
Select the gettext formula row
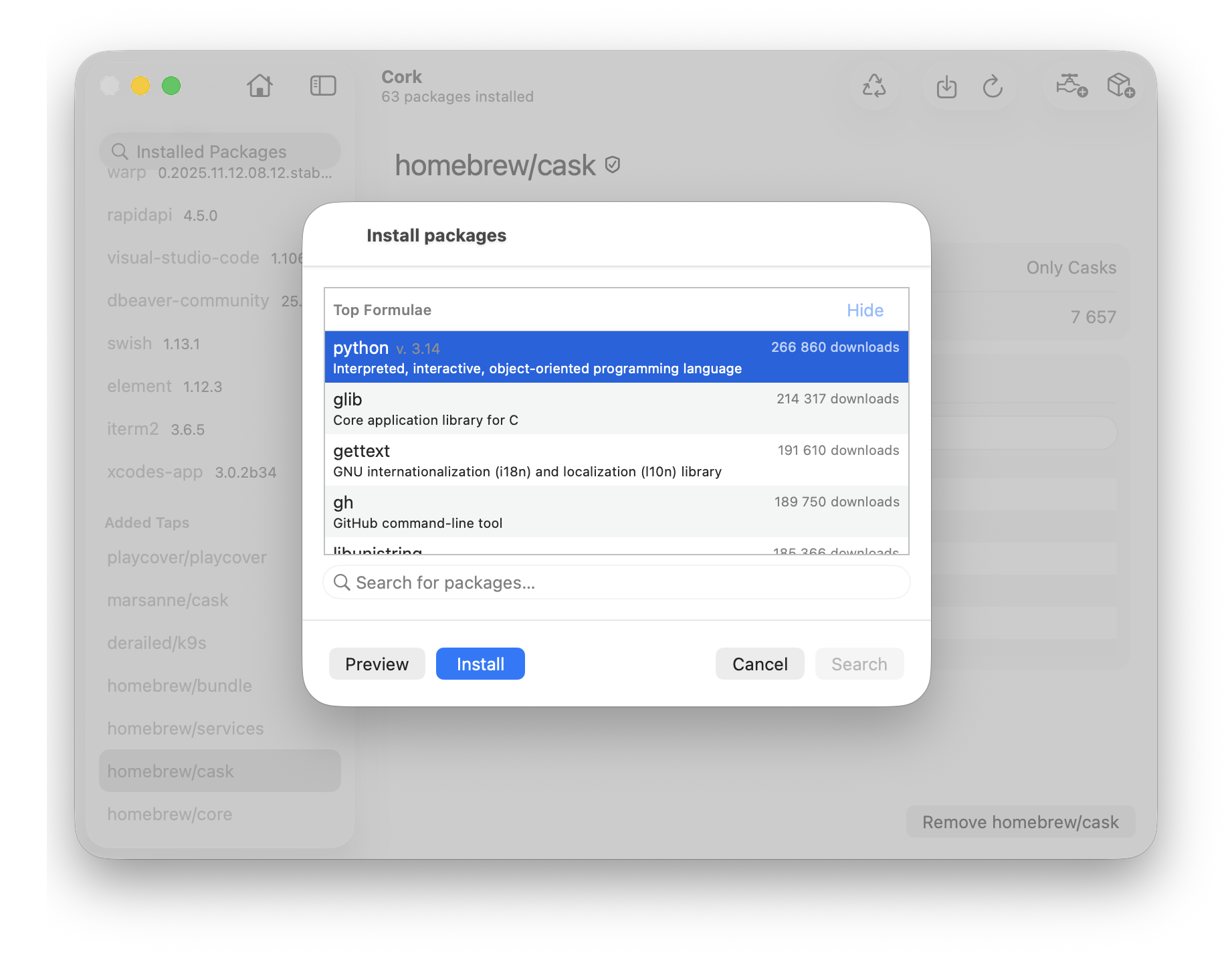pos(615,460)
